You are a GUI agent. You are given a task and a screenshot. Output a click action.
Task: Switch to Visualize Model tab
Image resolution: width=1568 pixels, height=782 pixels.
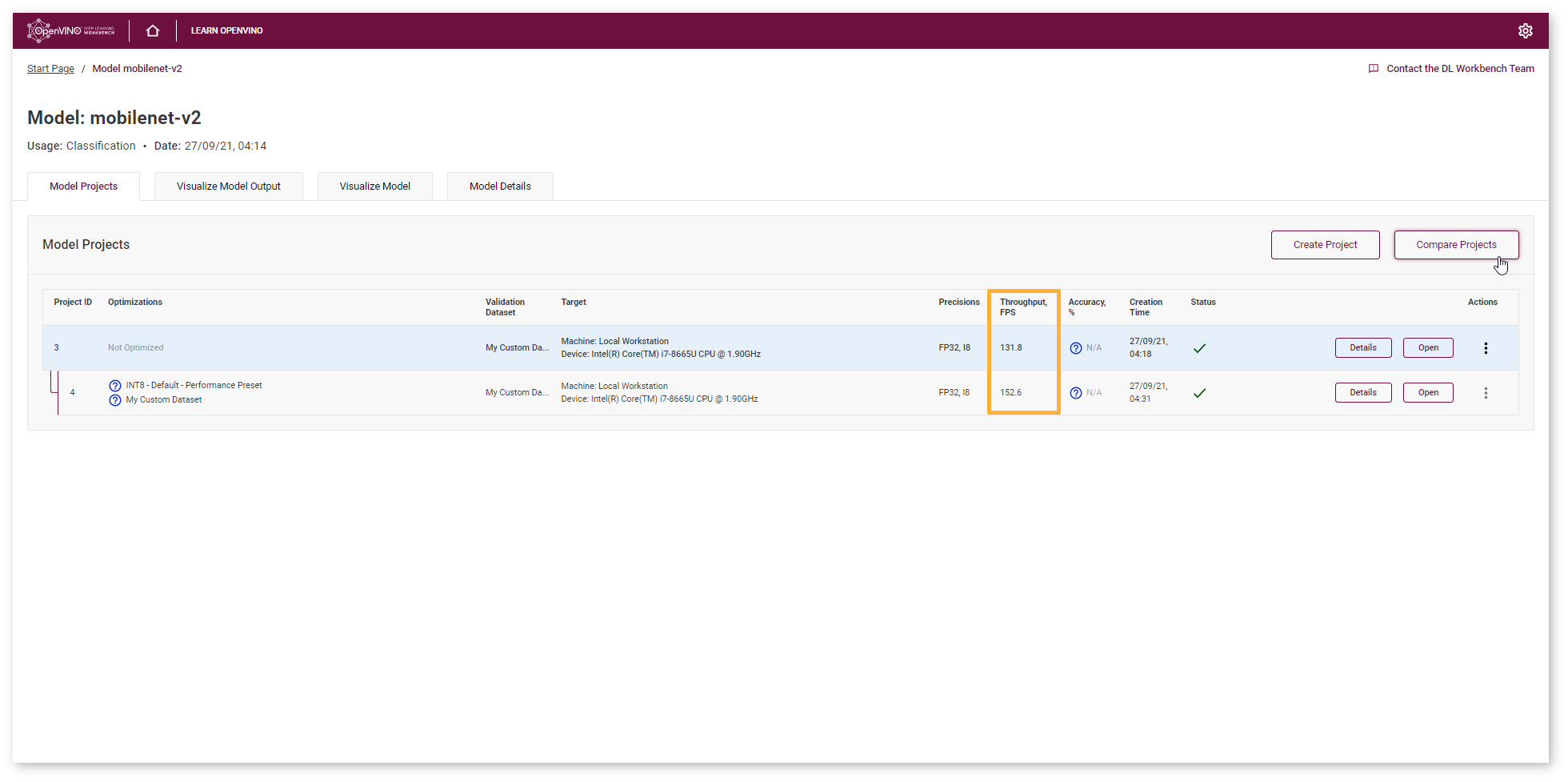pos(374,186)
